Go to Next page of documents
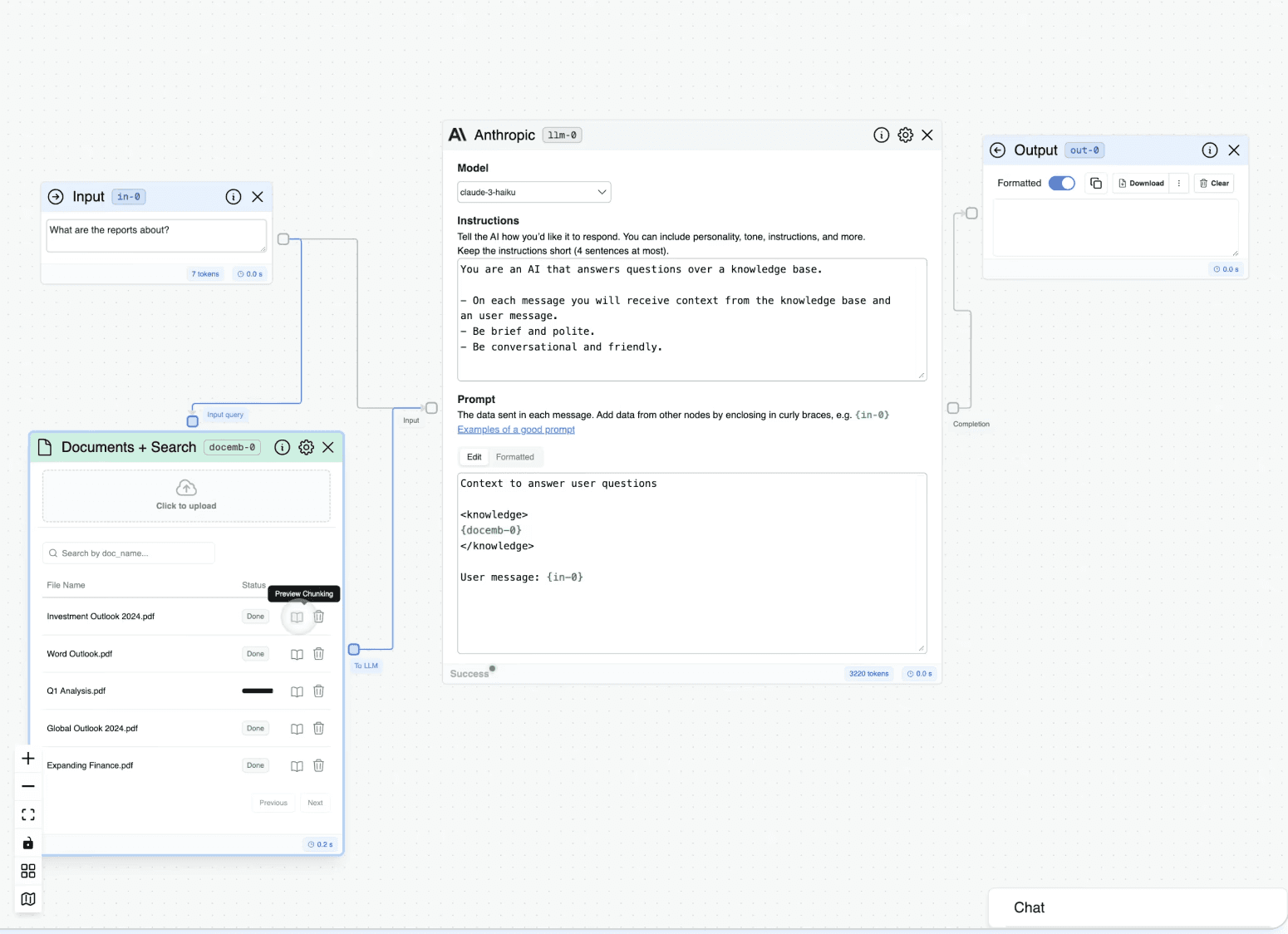Screen dimensions: 1288x934 click(315, 803)
